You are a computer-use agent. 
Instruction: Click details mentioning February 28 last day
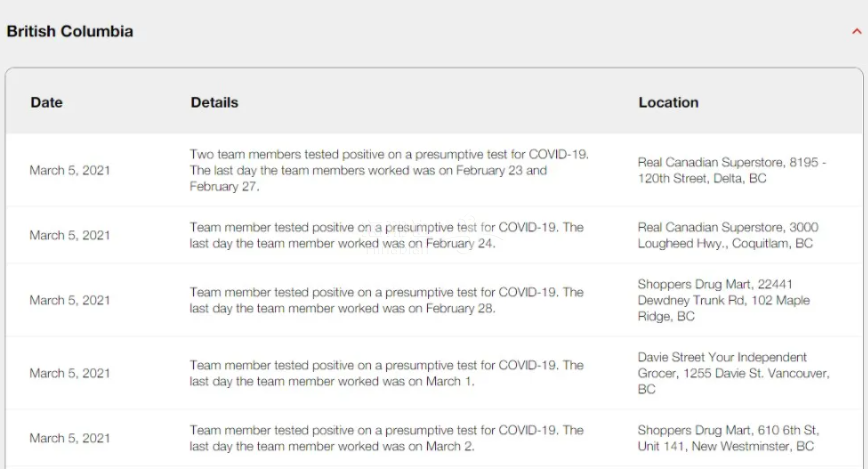coord(386,300)
